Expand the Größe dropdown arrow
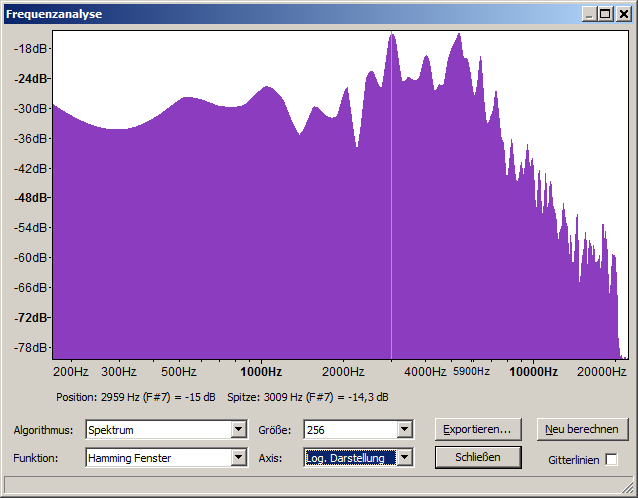The width and height of the screenshot is (638, 498). coord(404,430)
